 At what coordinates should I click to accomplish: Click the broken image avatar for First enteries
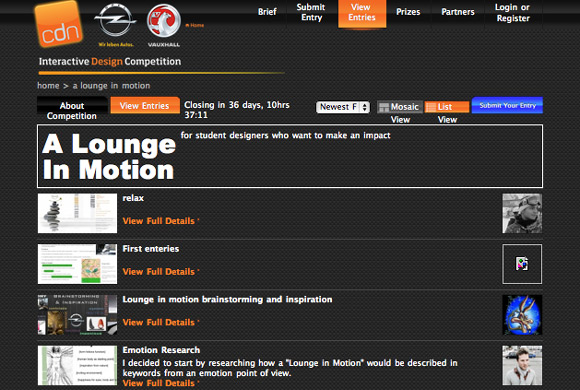pyautogui.click(x=522, y=264)
